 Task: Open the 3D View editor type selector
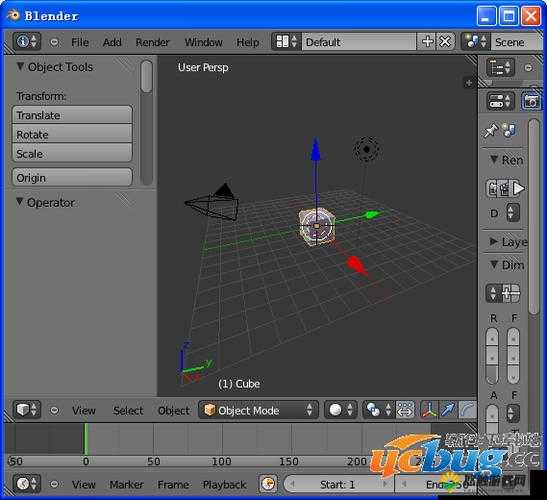coord(27,410)
